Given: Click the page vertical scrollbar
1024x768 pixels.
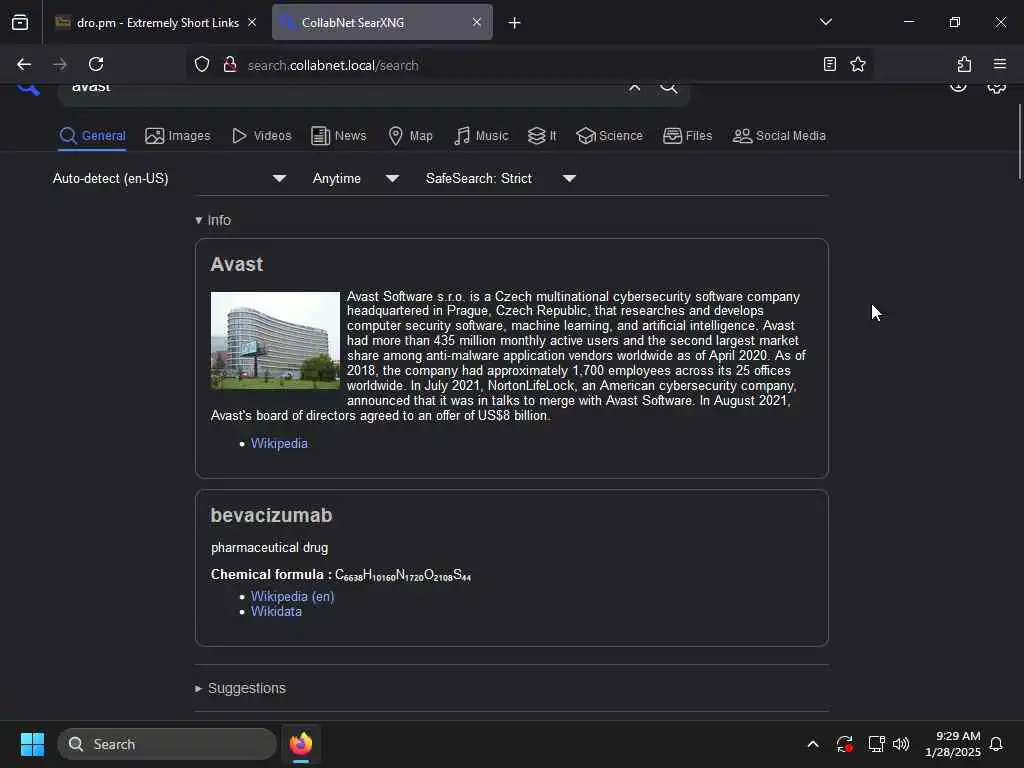Looking at the screenshot, I should pyautogui.click(x=1019, y=140).
